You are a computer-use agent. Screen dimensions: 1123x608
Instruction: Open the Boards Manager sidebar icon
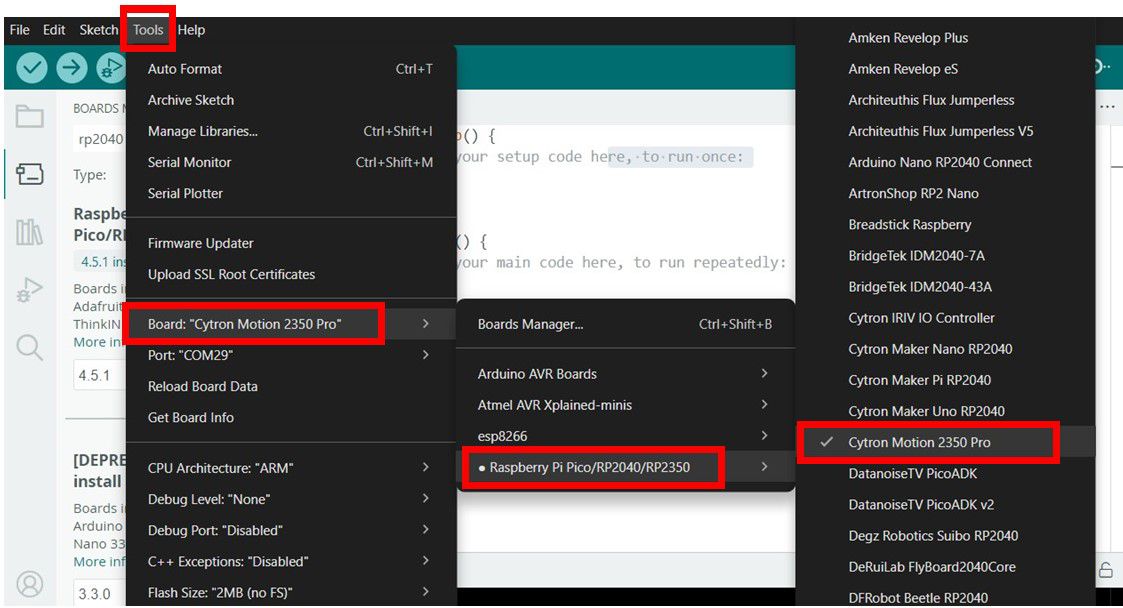[30, 175]
